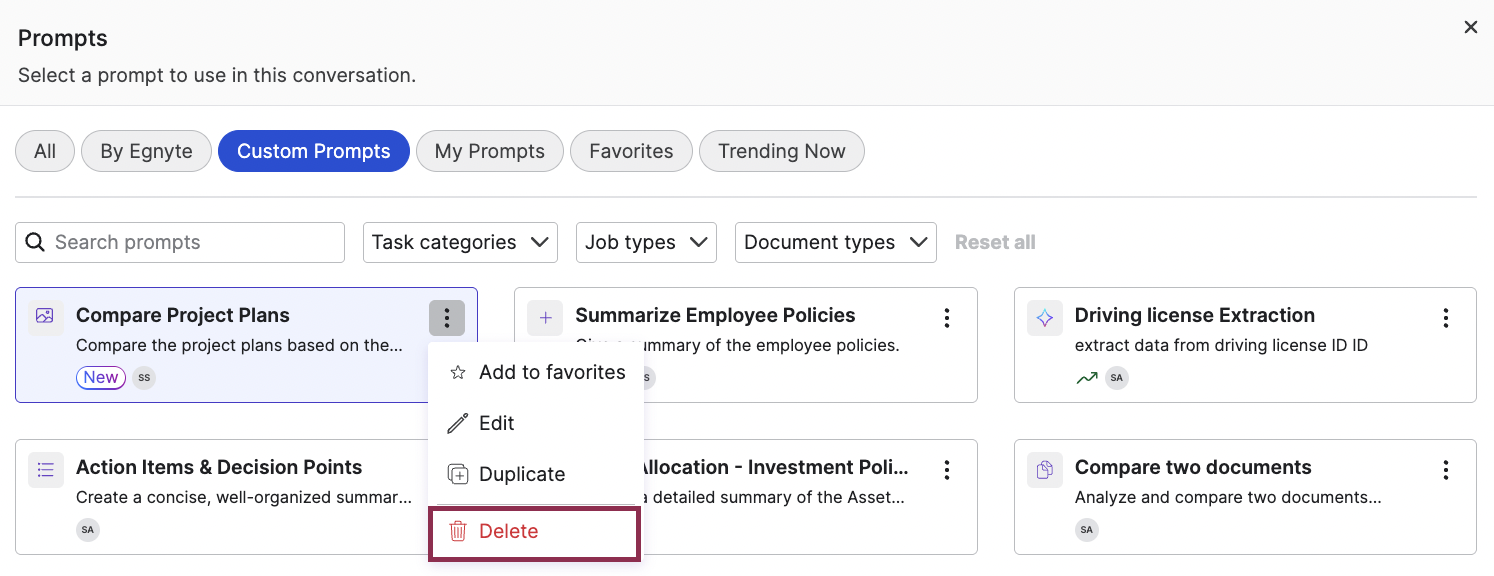The image size is (1494, 576).
Task: Click the list icon on Action Items card
Action: [45, 469]
